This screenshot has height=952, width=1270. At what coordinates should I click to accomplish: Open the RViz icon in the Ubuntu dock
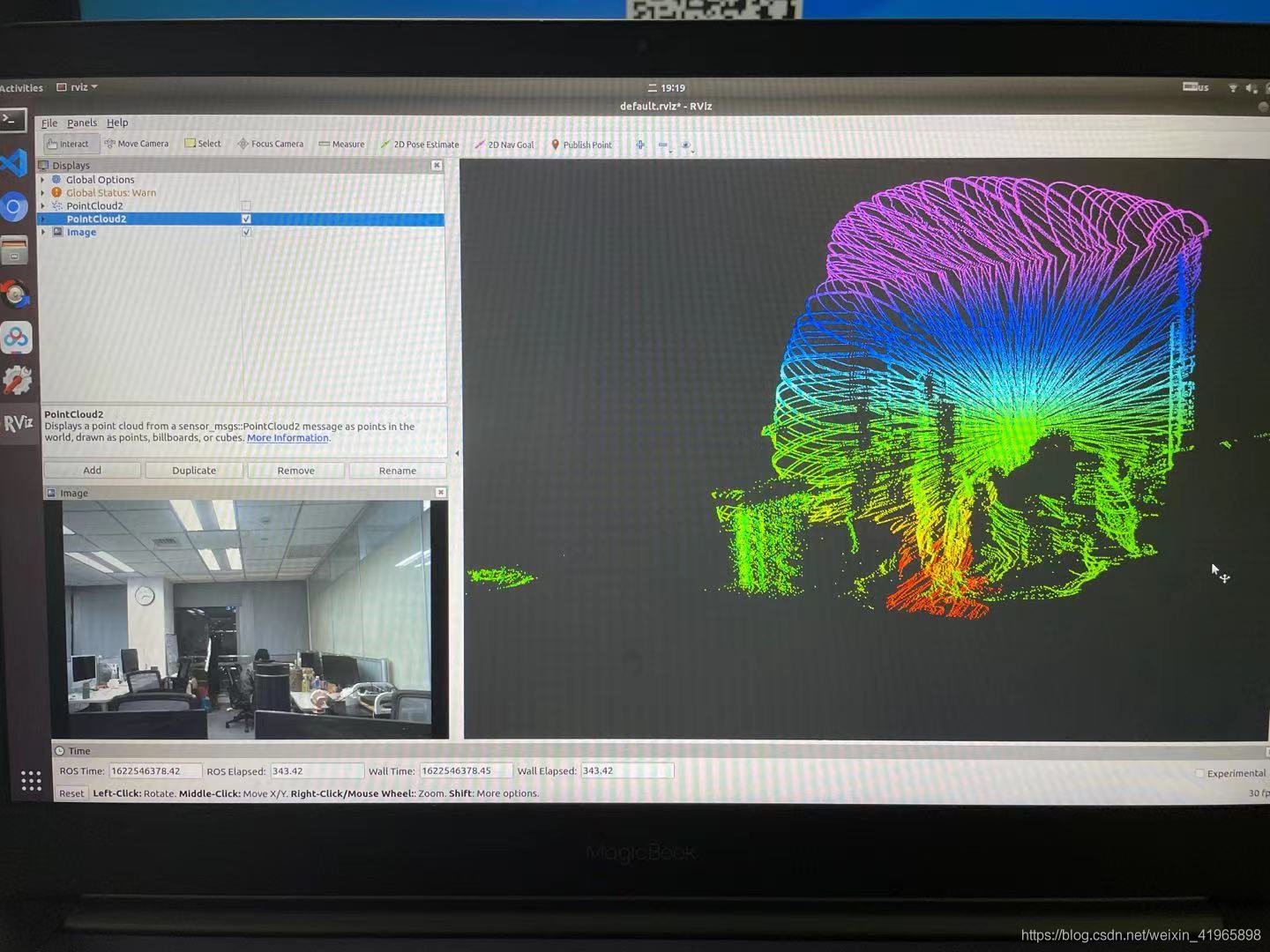(x=18, y=422)
